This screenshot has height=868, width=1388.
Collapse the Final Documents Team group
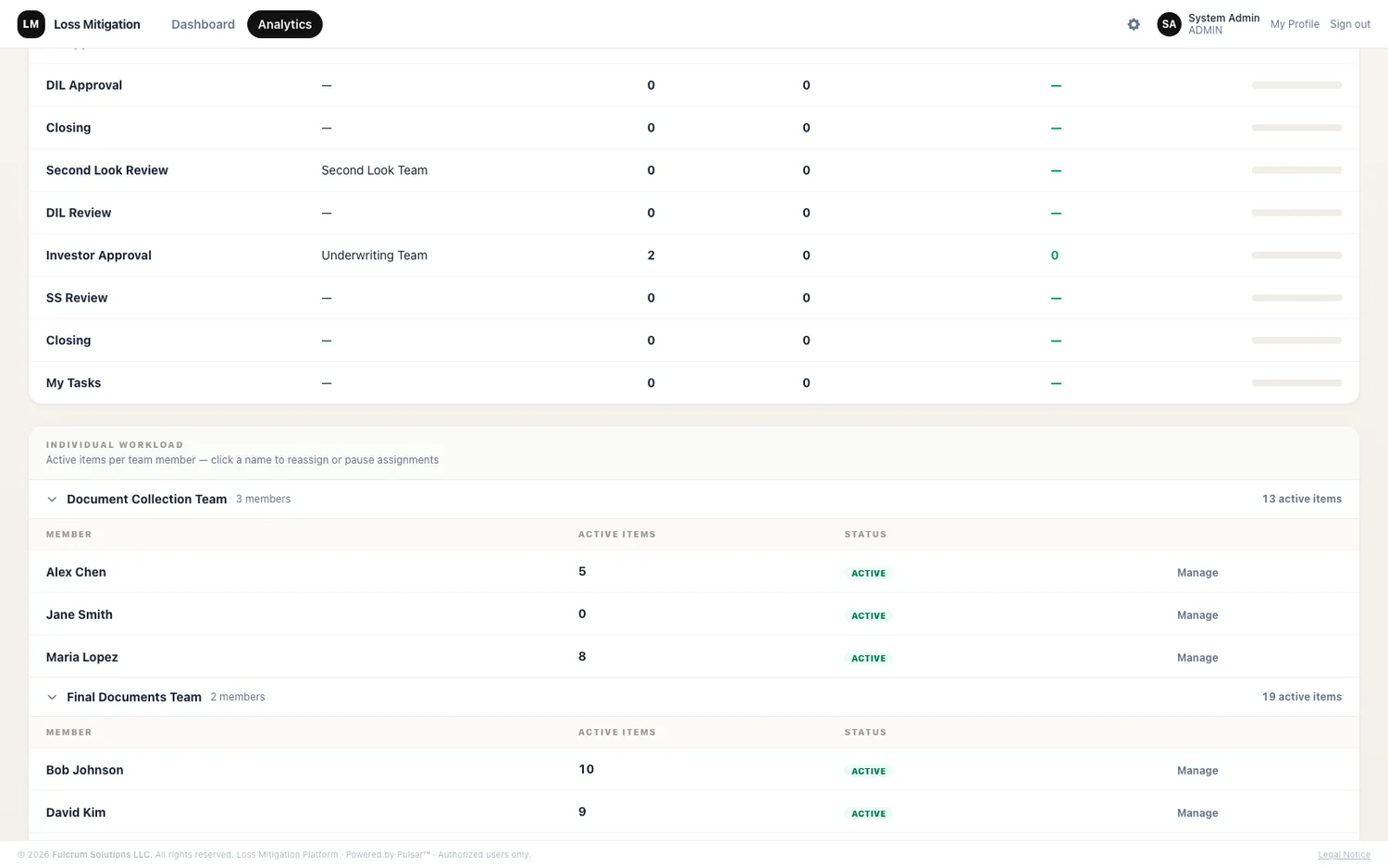point(52,697)
